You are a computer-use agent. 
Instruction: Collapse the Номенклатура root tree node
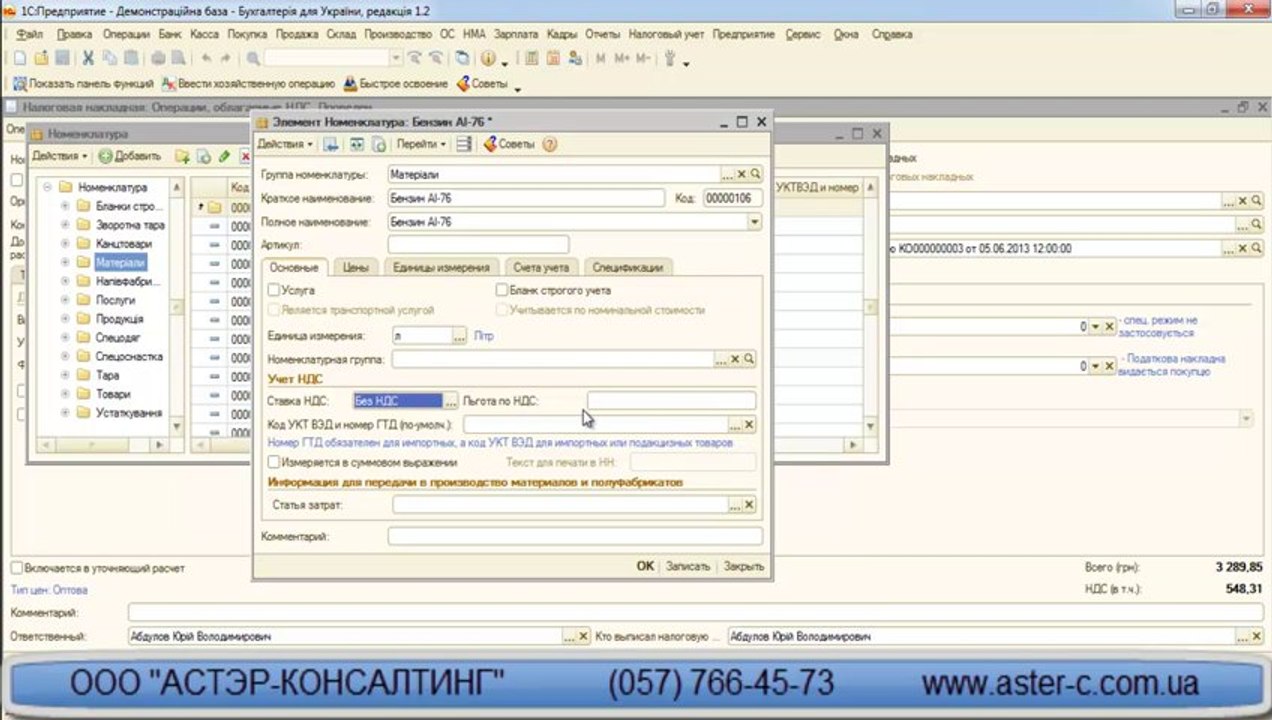click(x=47, y=187)
